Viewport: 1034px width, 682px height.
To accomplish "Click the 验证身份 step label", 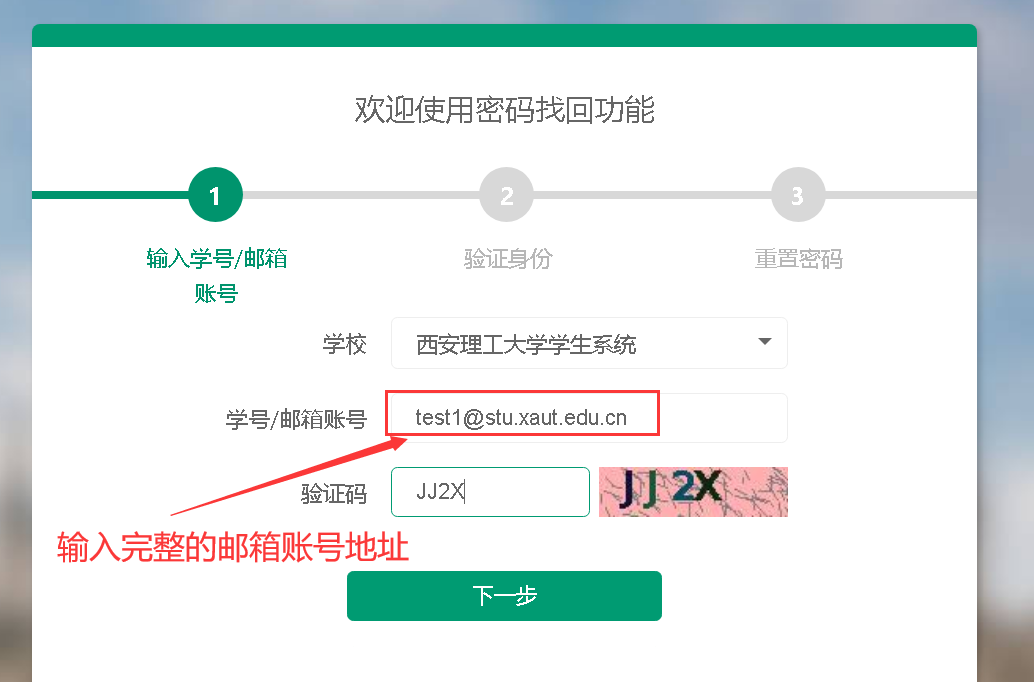I will (x=508, y=259).
